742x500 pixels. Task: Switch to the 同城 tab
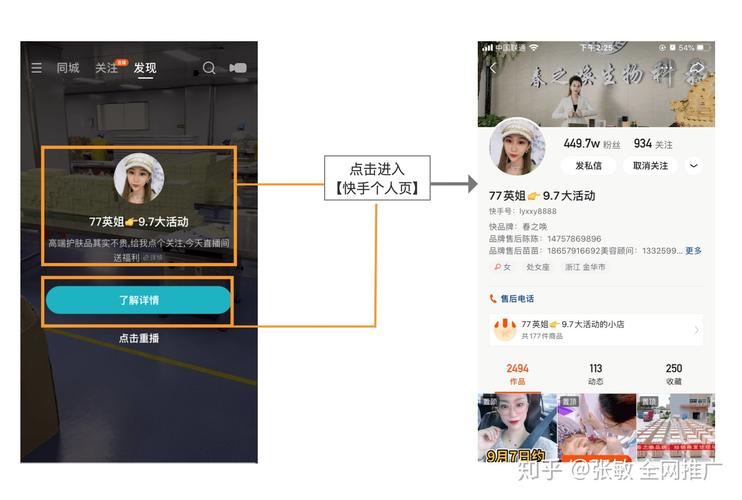(68, 68)
